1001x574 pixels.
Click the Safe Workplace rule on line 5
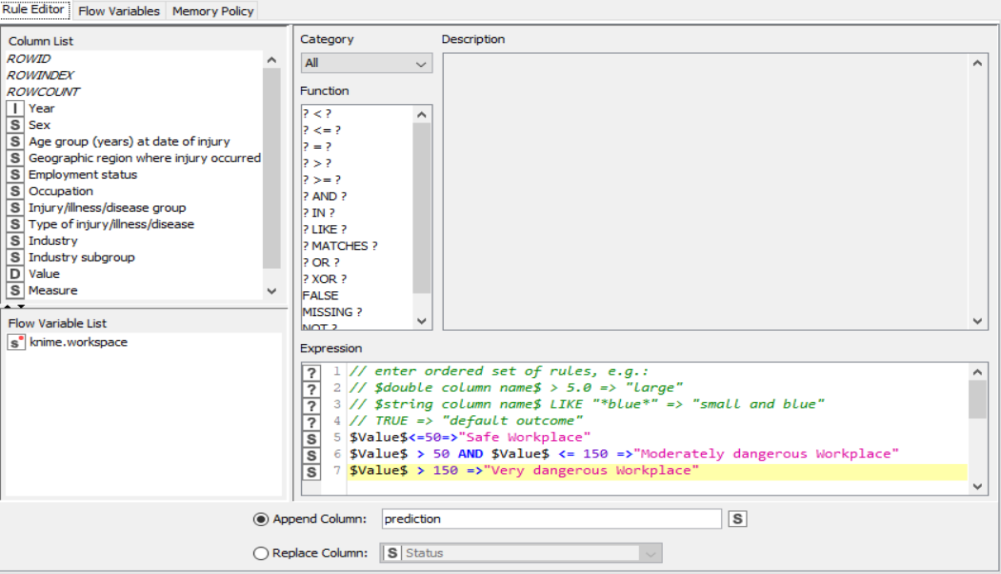click(x=470, y=438)
